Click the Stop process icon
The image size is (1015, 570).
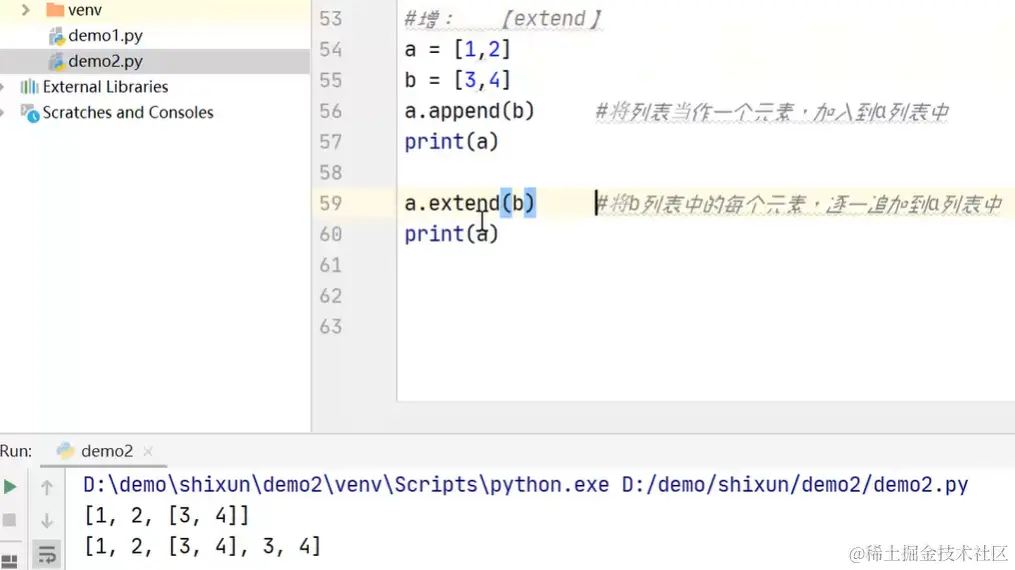pos(9,520)
